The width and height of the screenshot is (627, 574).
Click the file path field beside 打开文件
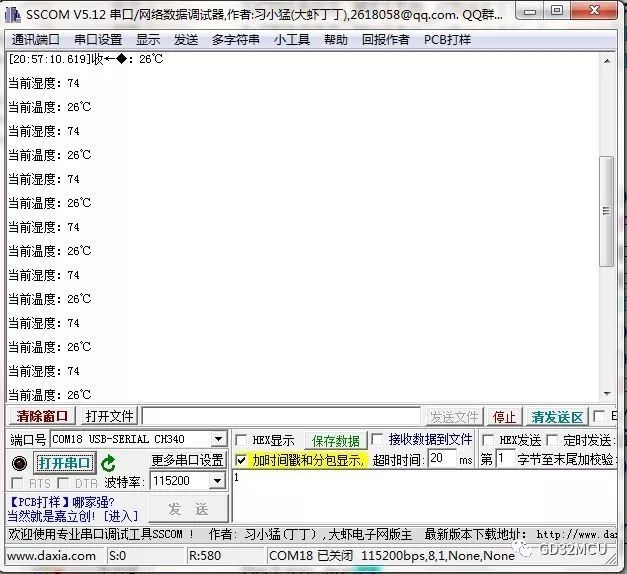pos(281,416)
